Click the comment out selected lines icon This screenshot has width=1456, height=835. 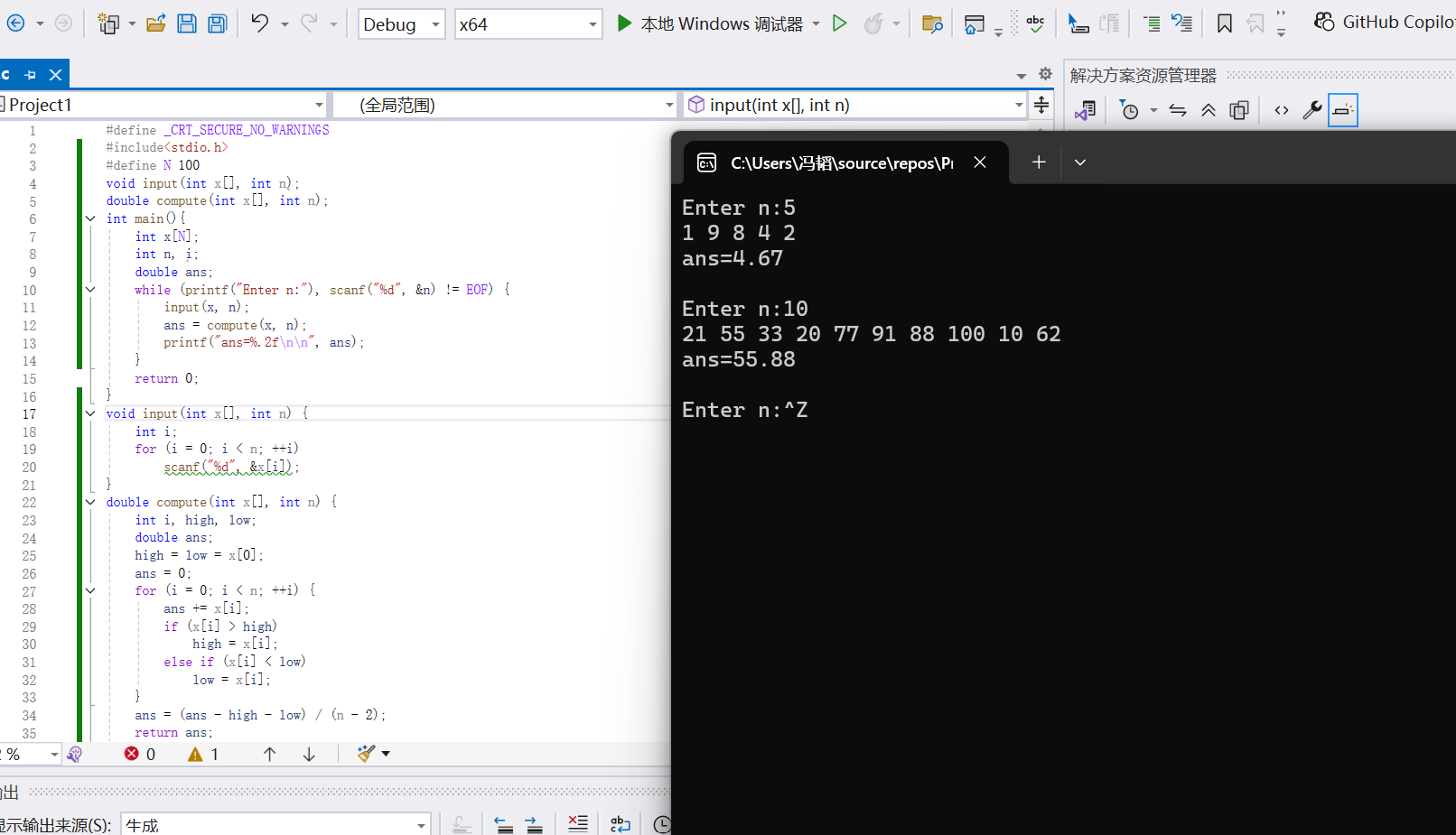click(x=1152, y=23)
